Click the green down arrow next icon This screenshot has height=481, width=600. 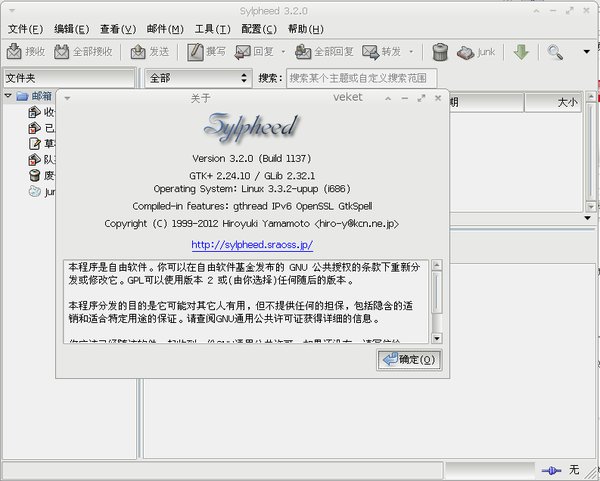point(521,52)
